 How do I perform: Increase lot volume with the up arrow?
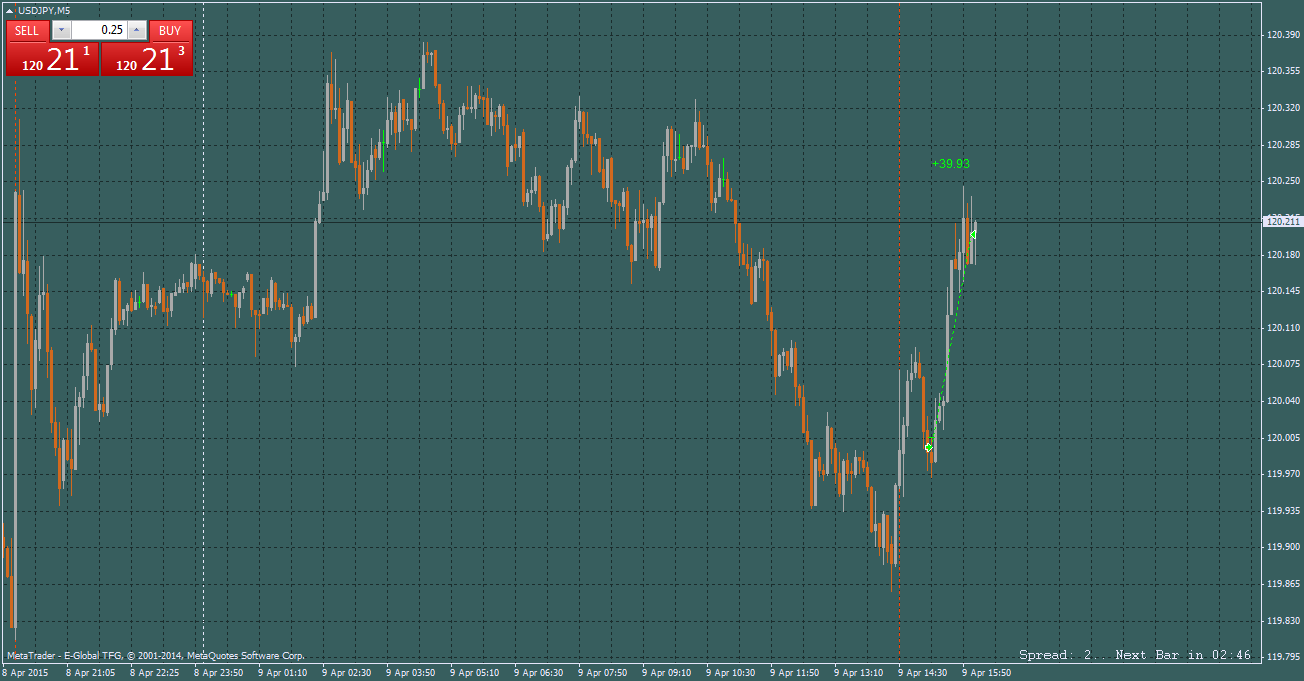[137, 31]
